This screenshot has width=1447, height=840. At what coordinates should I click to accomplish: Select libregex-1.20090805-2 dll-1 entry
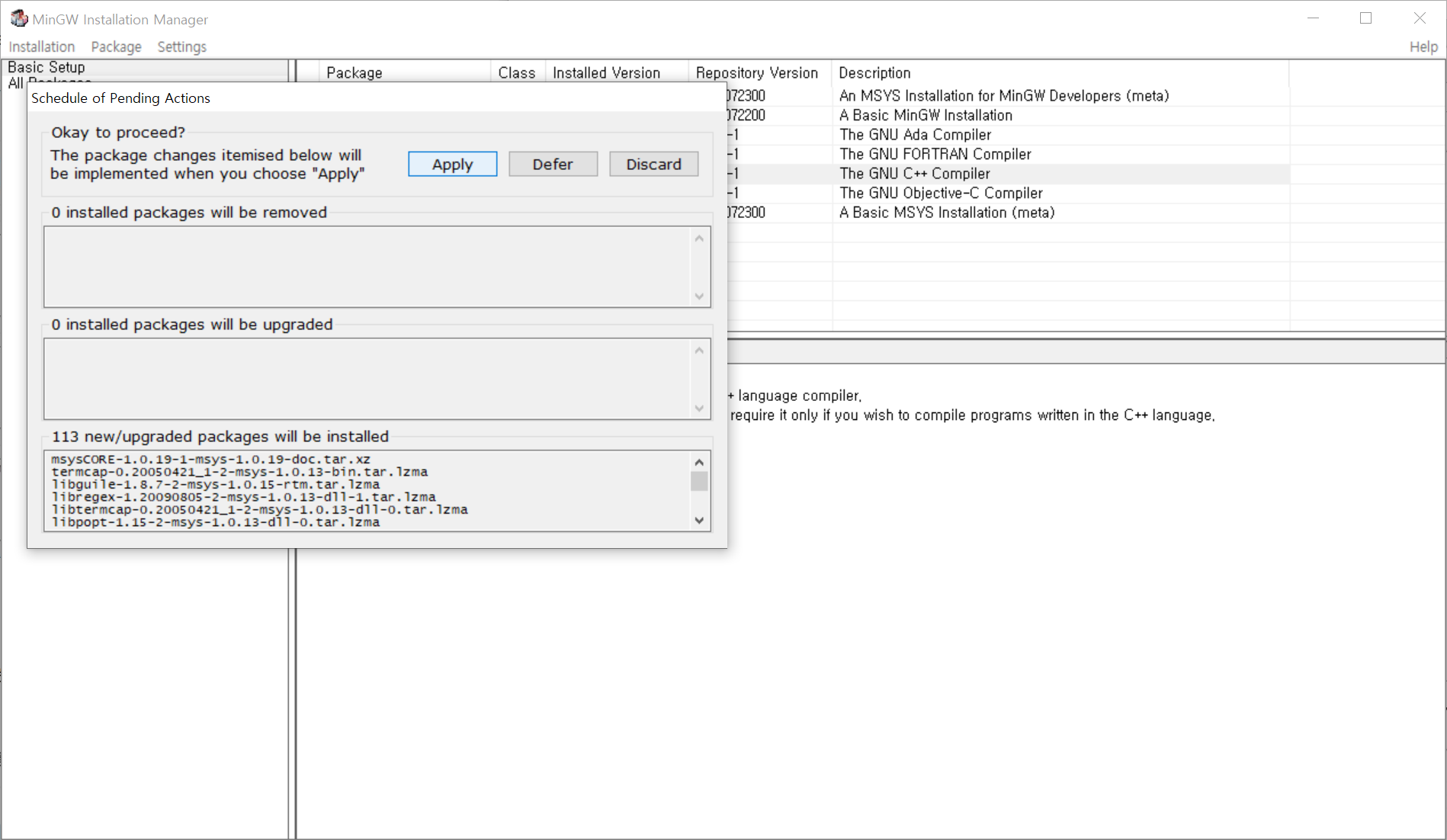point(244,497)
